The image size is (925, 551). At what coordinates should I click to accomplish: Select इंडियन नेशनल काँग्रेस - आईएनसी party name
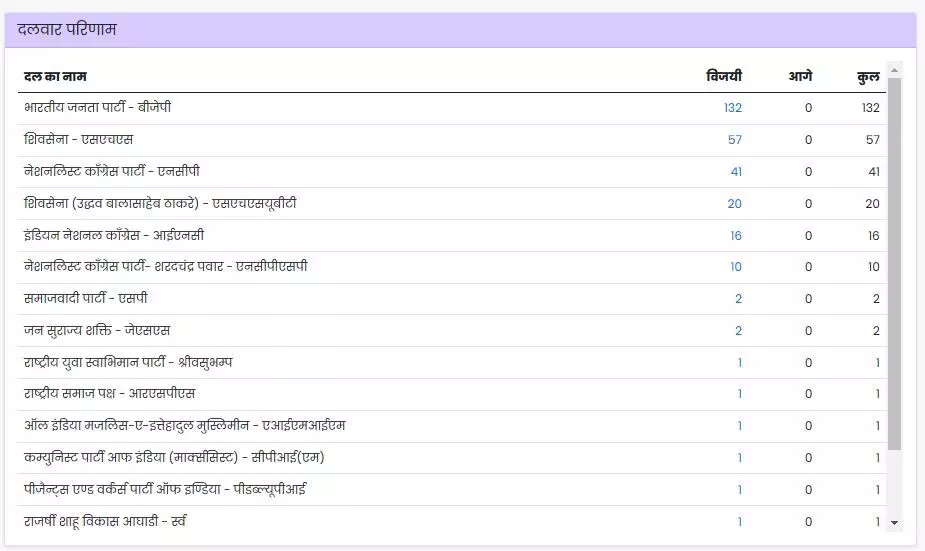[x=114, y=235]
